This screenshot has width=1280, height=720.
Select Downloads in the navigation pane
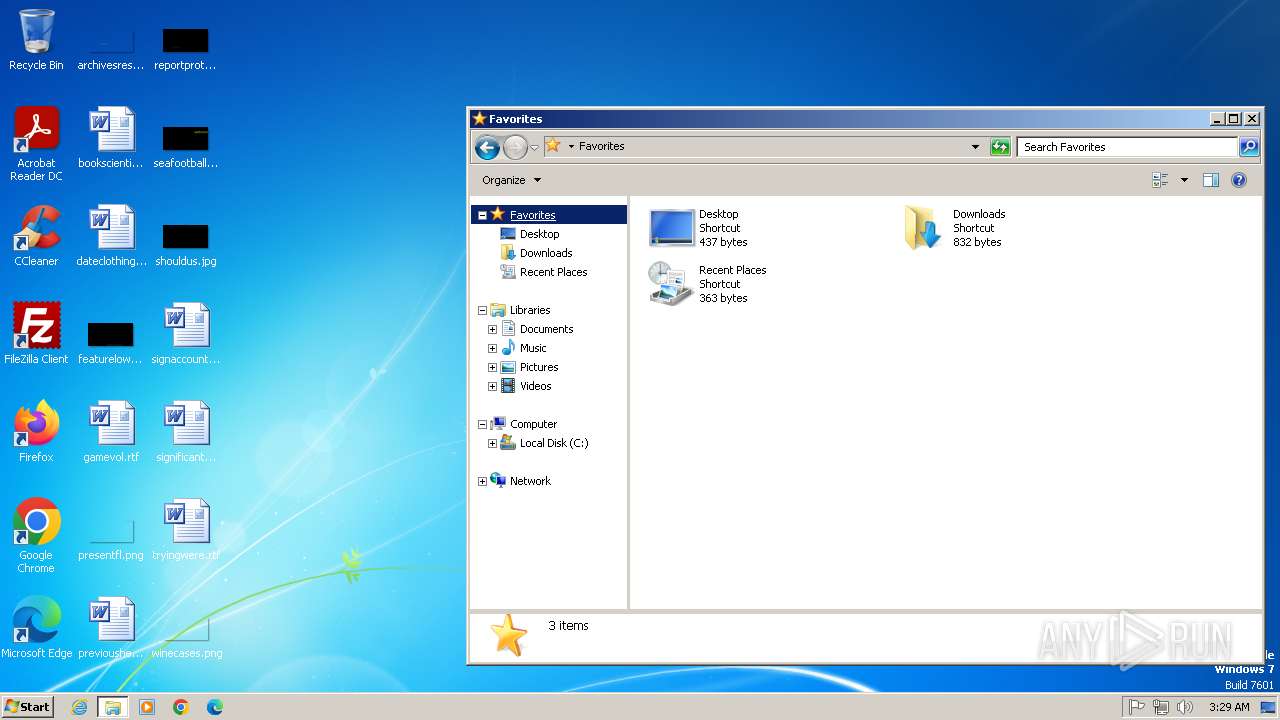click(546, 253)
